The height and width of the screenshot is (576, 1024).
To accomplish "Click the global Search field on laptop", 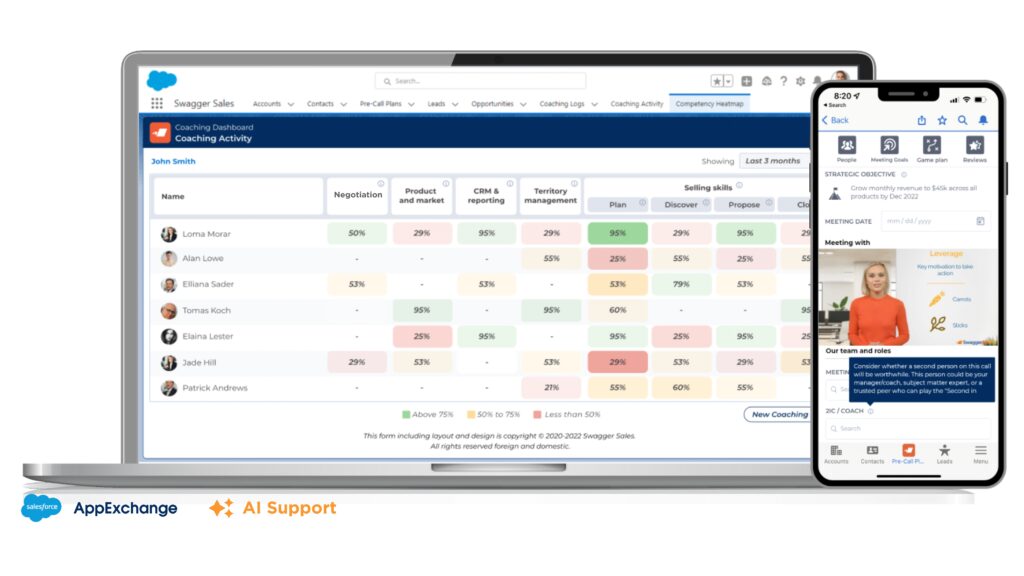I will point(480,81).
